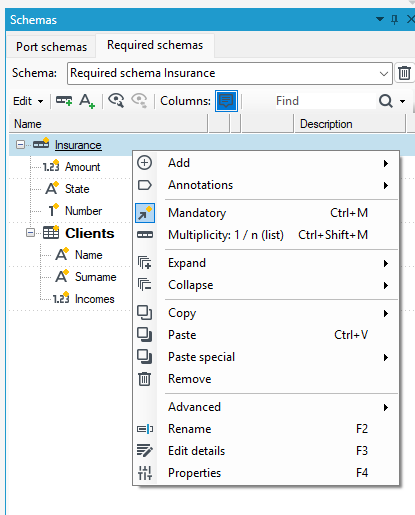The image size is (415, 515).
Task: Click the delete schema trash icon
Action: click(x=404, y=73)
